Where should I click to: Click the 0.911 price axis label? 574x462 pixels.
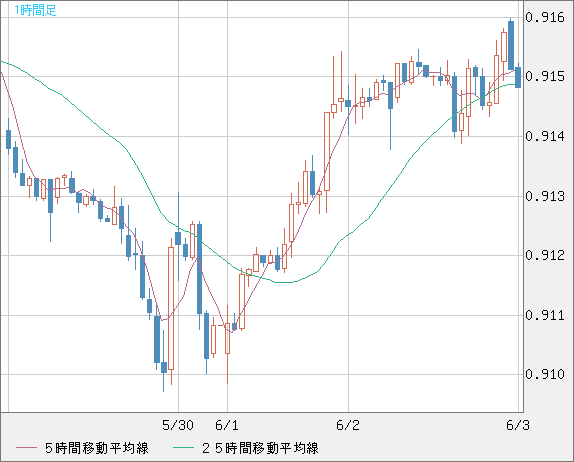(545, 315)
